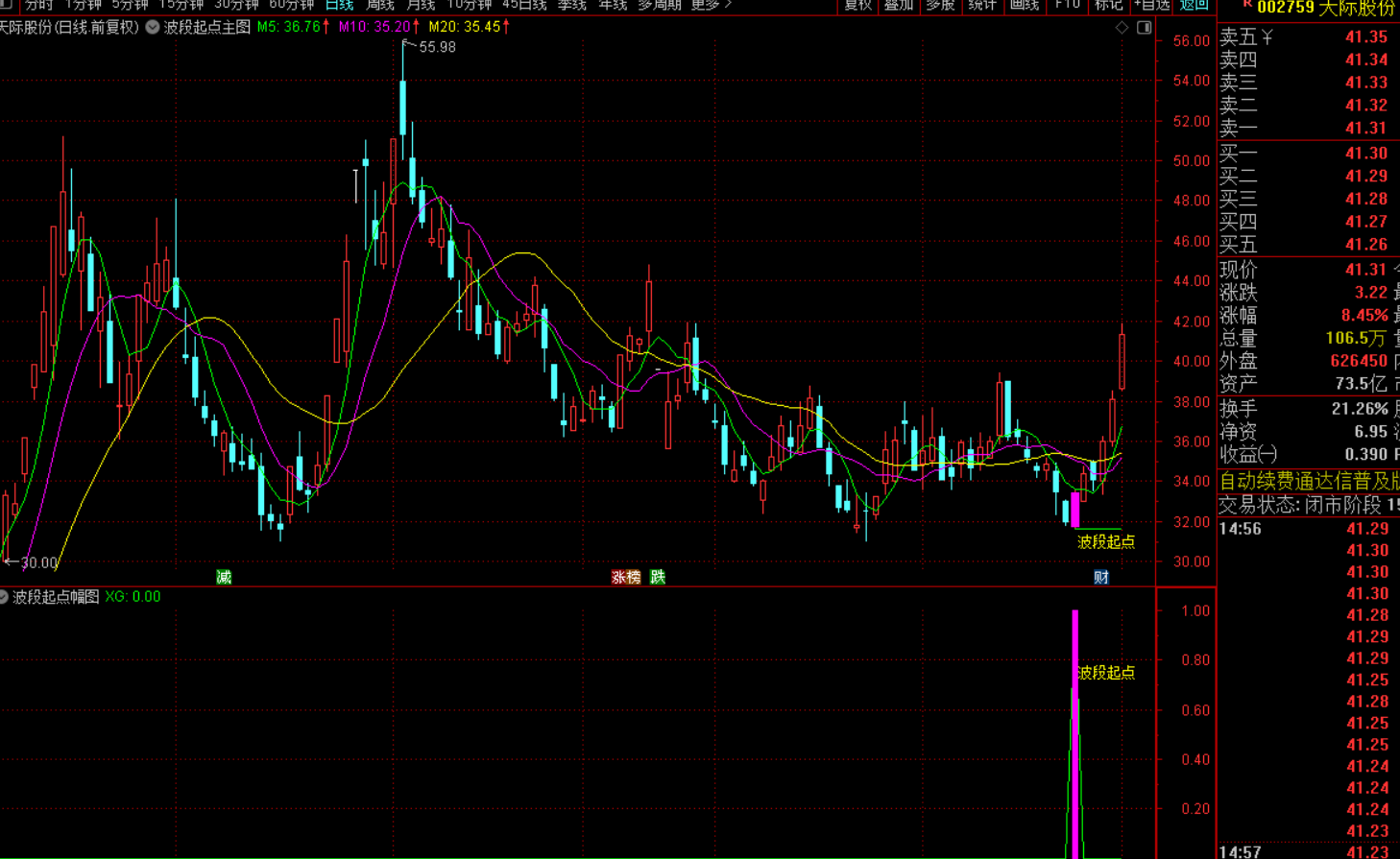Toggle the 波段起点主图 indicator dropdown circle
Viewport: 1400px width, 859px height.
[x=153, y=27]
